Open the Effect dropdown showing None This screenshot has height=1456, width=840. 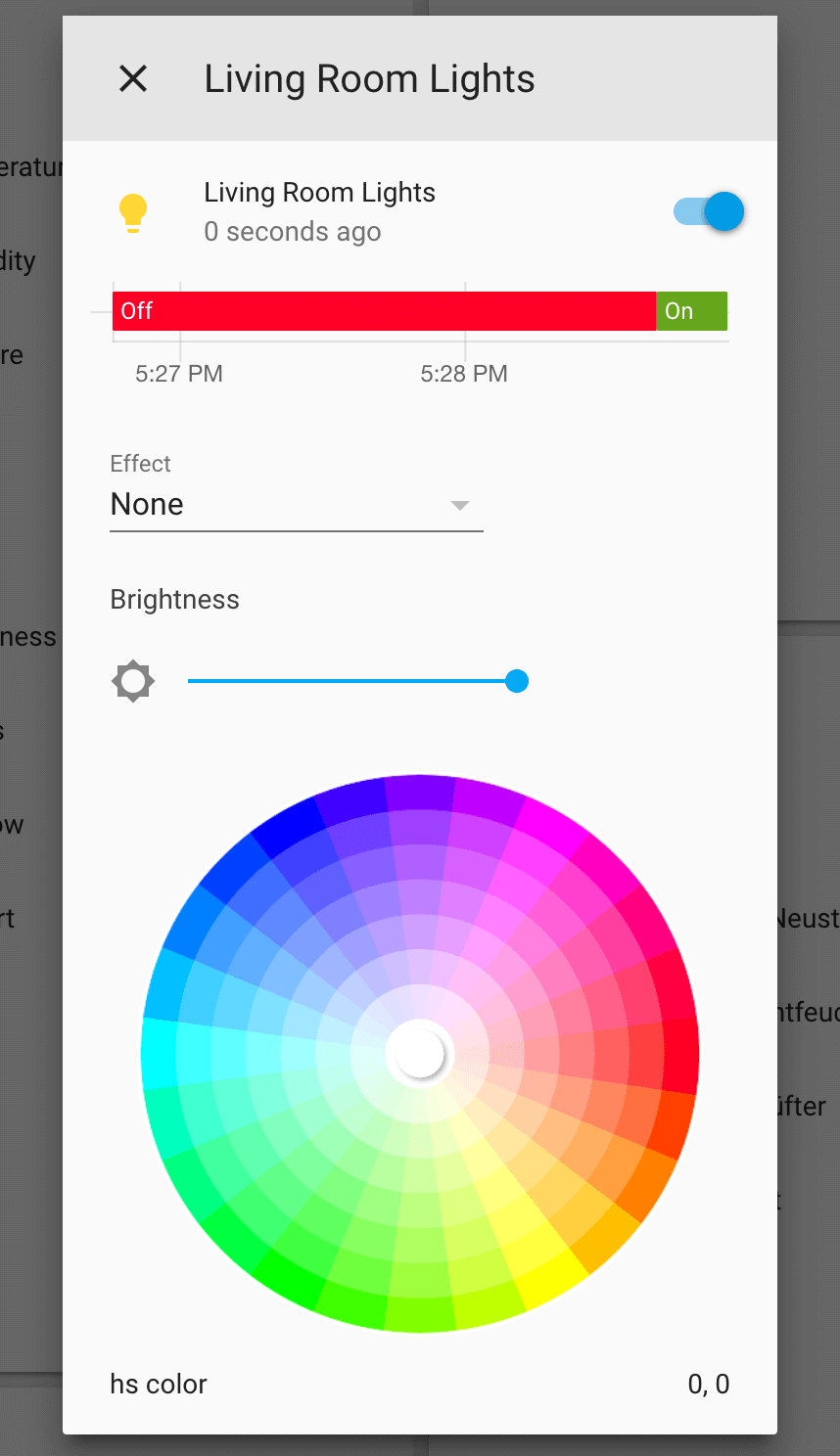(296, 505)
